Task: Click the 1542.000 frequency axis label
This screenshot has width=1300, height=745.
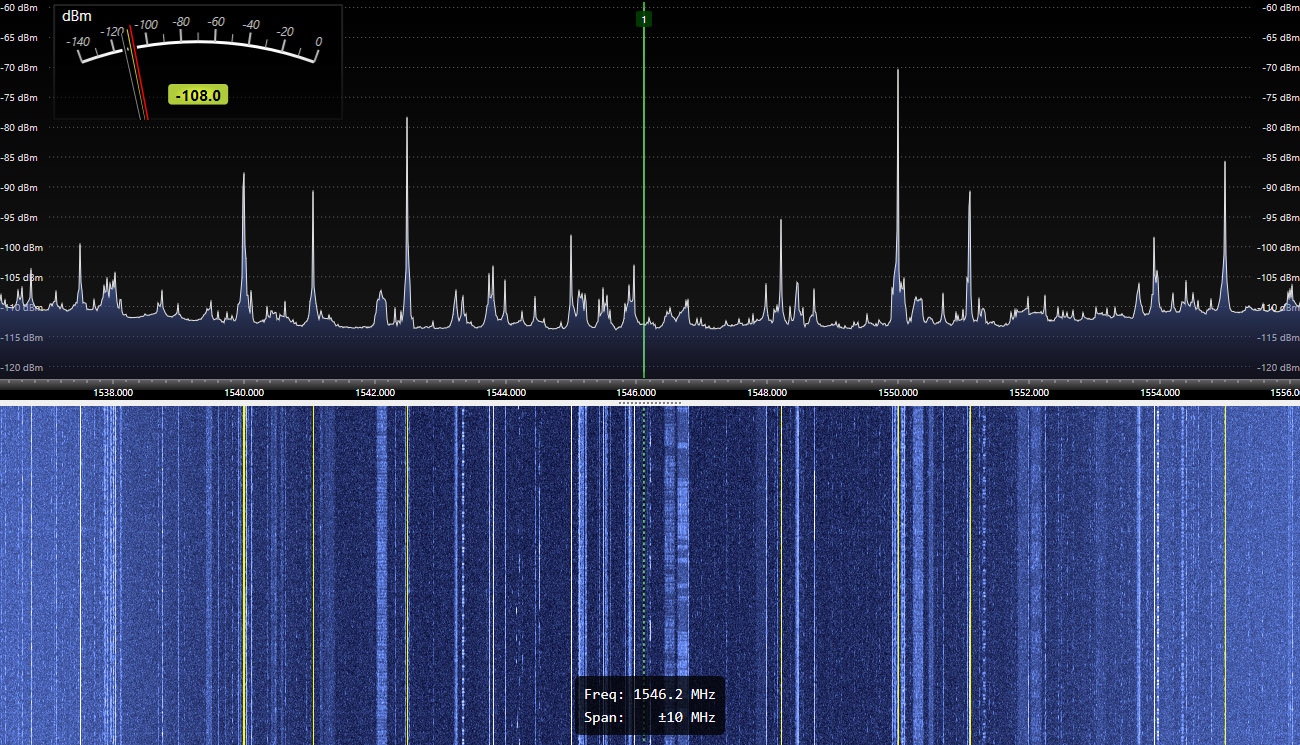Action: tap(375, 393)
